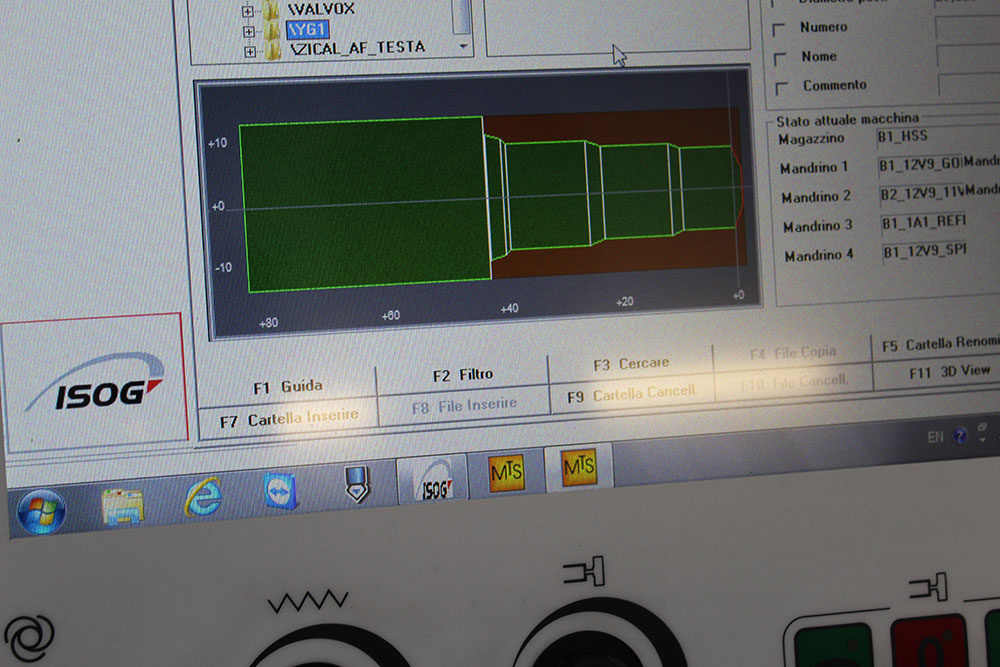Click F2 Filtro button
The height and width of the screenshot is (667, 1000).
[x=463, y=374]
